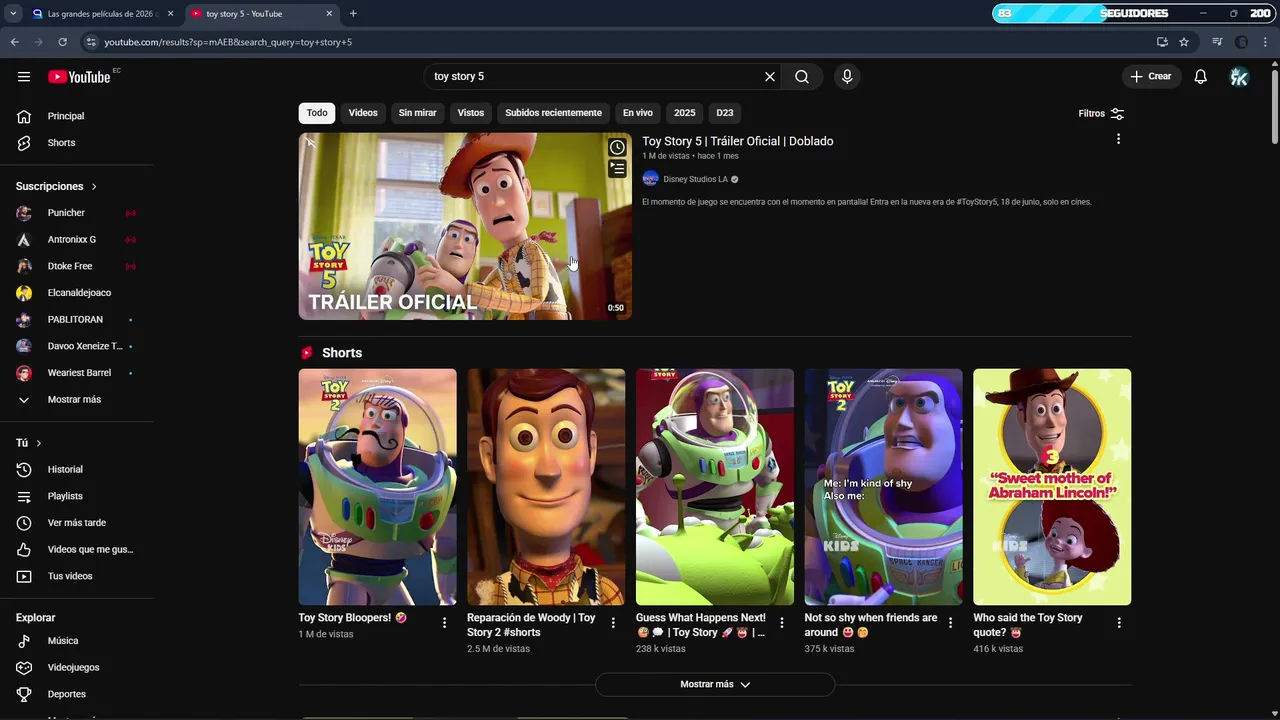Open liked videos in sidebar
1280x720 pixels.
(77, 550)
